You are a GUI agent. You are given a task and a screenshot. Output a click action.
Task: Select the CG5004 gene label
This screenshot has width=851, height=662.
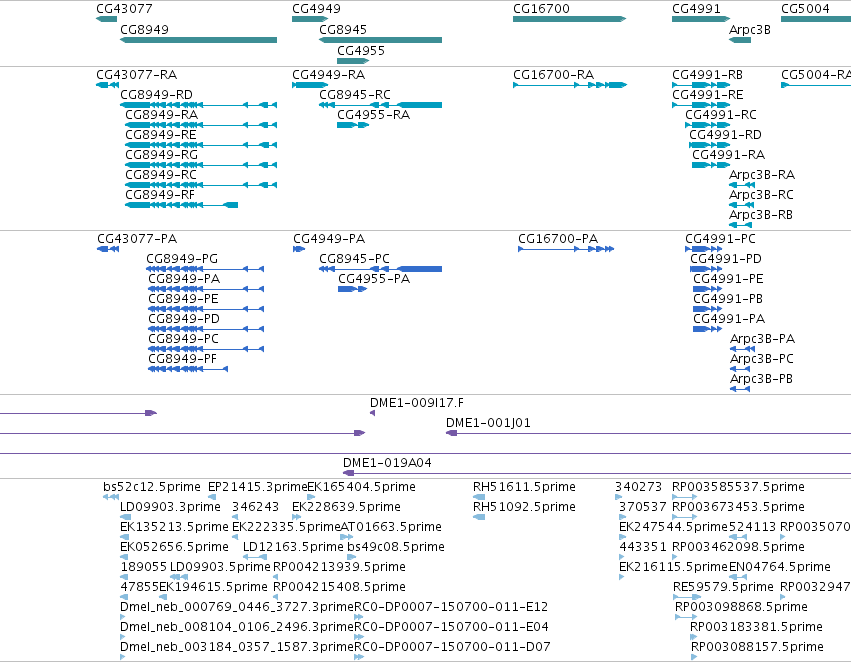(x=805, y=9)
